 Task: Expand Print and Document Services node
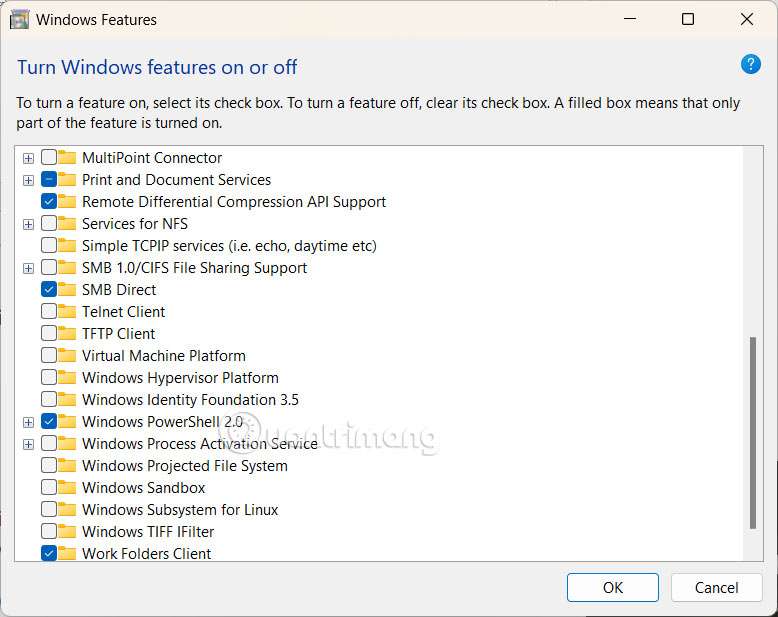[x=28, y=180]
